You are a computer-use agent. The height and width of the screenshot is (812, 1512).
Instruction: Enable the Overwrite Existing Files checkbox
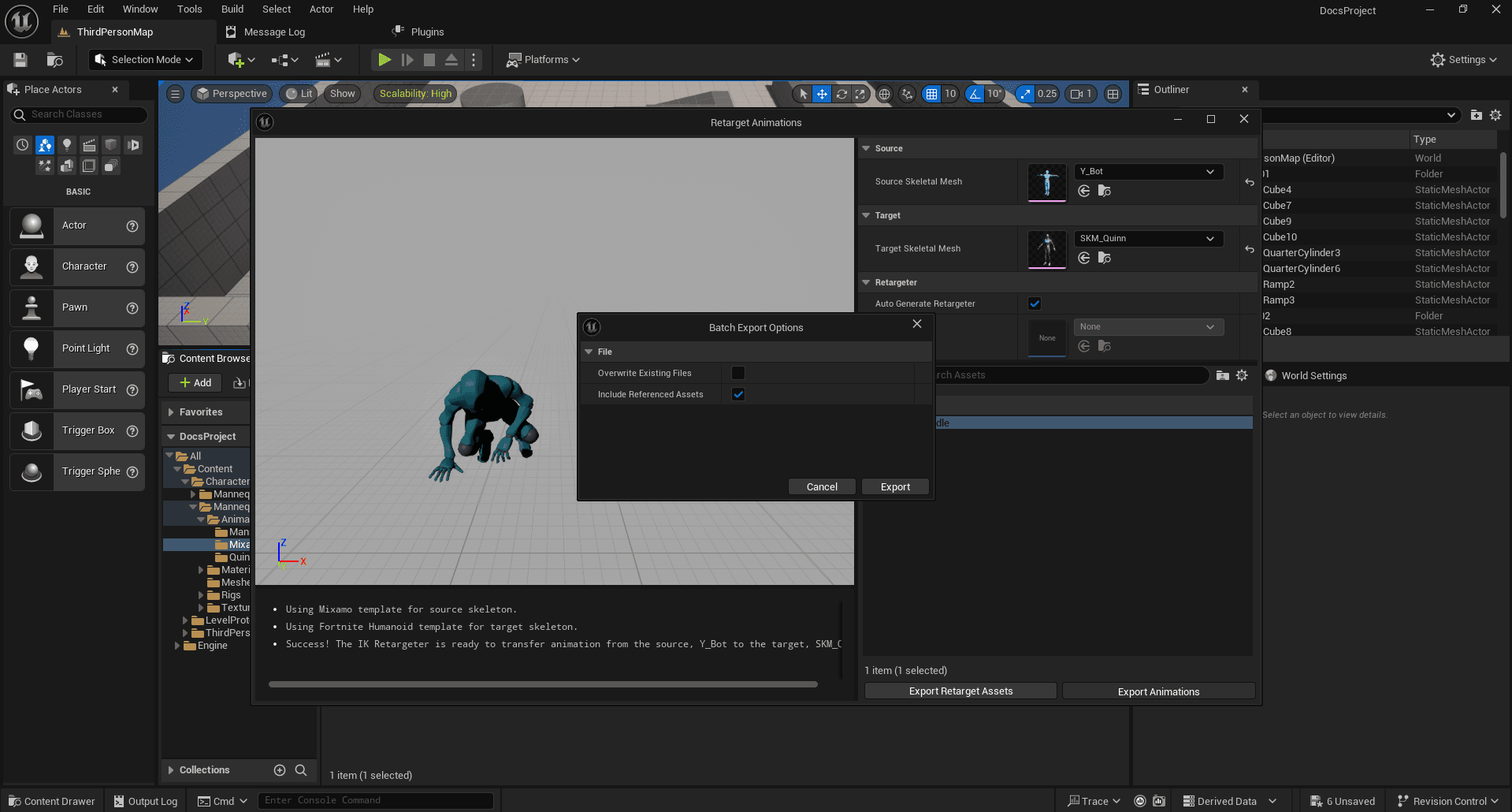point(738,373)
